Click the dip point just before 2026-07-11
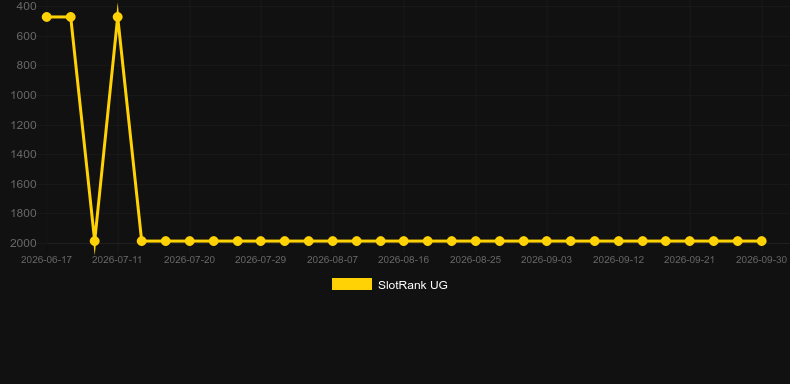 tap(94, 241)
